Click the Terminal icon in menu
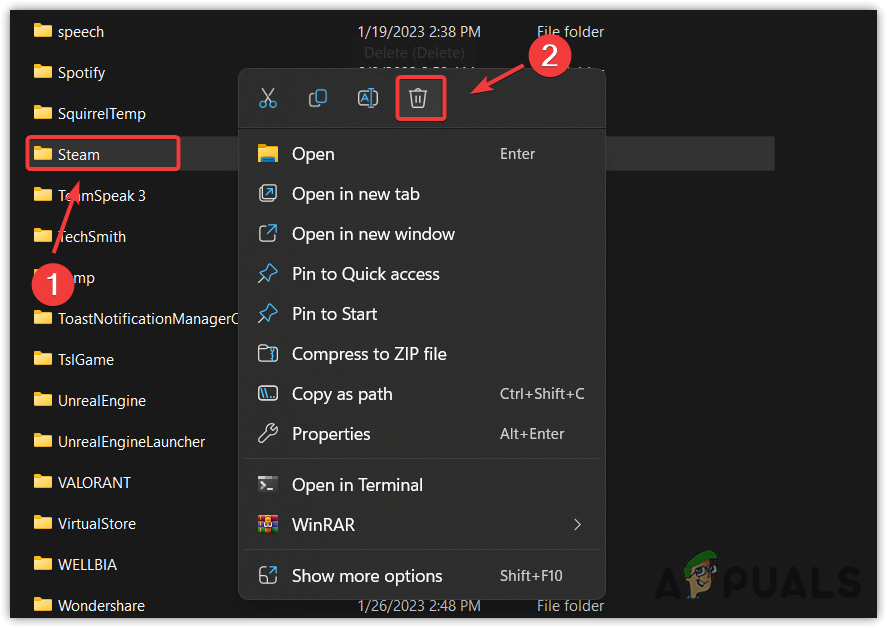The image size is (887, 628). (268, 484)
